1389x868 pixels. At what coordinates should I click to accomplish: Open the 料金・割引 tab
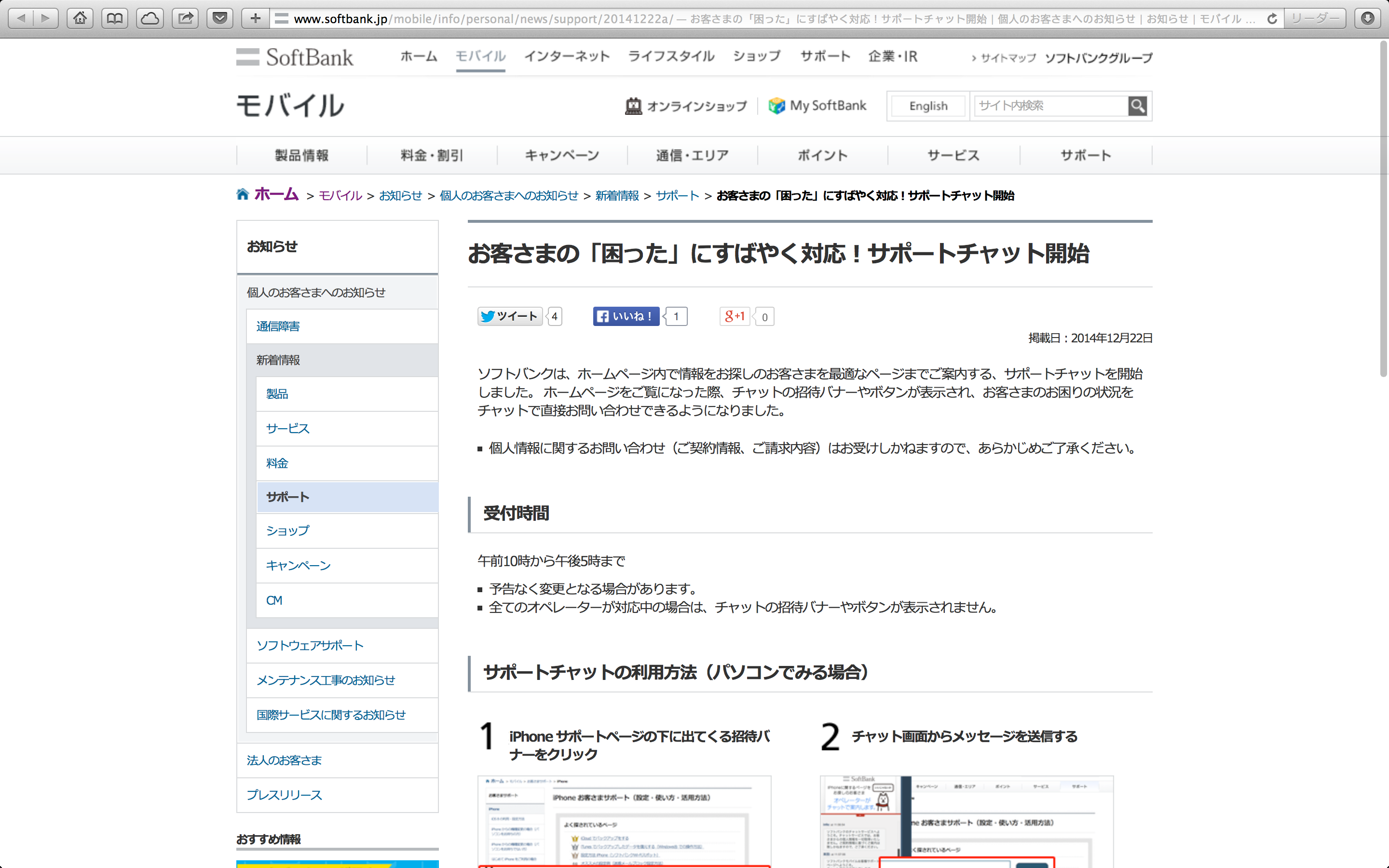(x=432, y=155)
